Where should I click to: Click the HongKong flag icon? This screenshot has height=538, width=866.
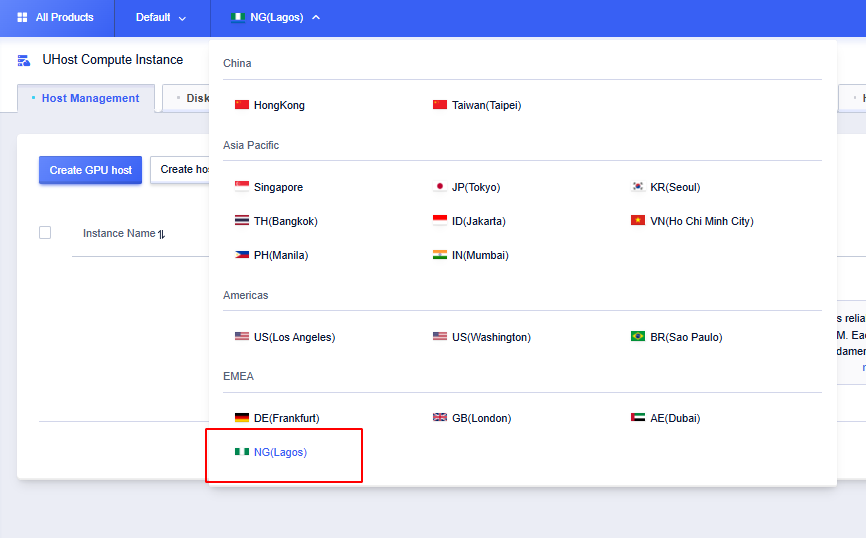click(242, 104)
